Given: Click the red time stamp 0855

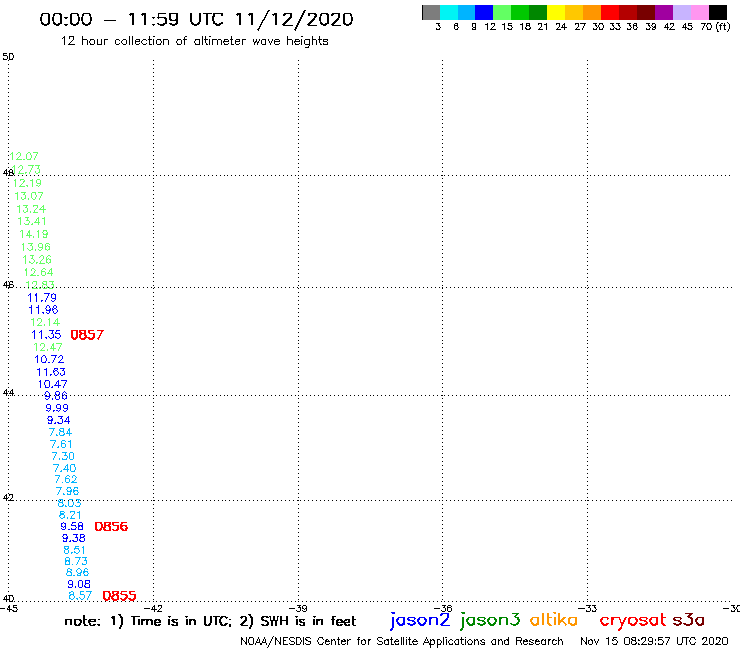Looking at the screenshot, I should point(119,596).
